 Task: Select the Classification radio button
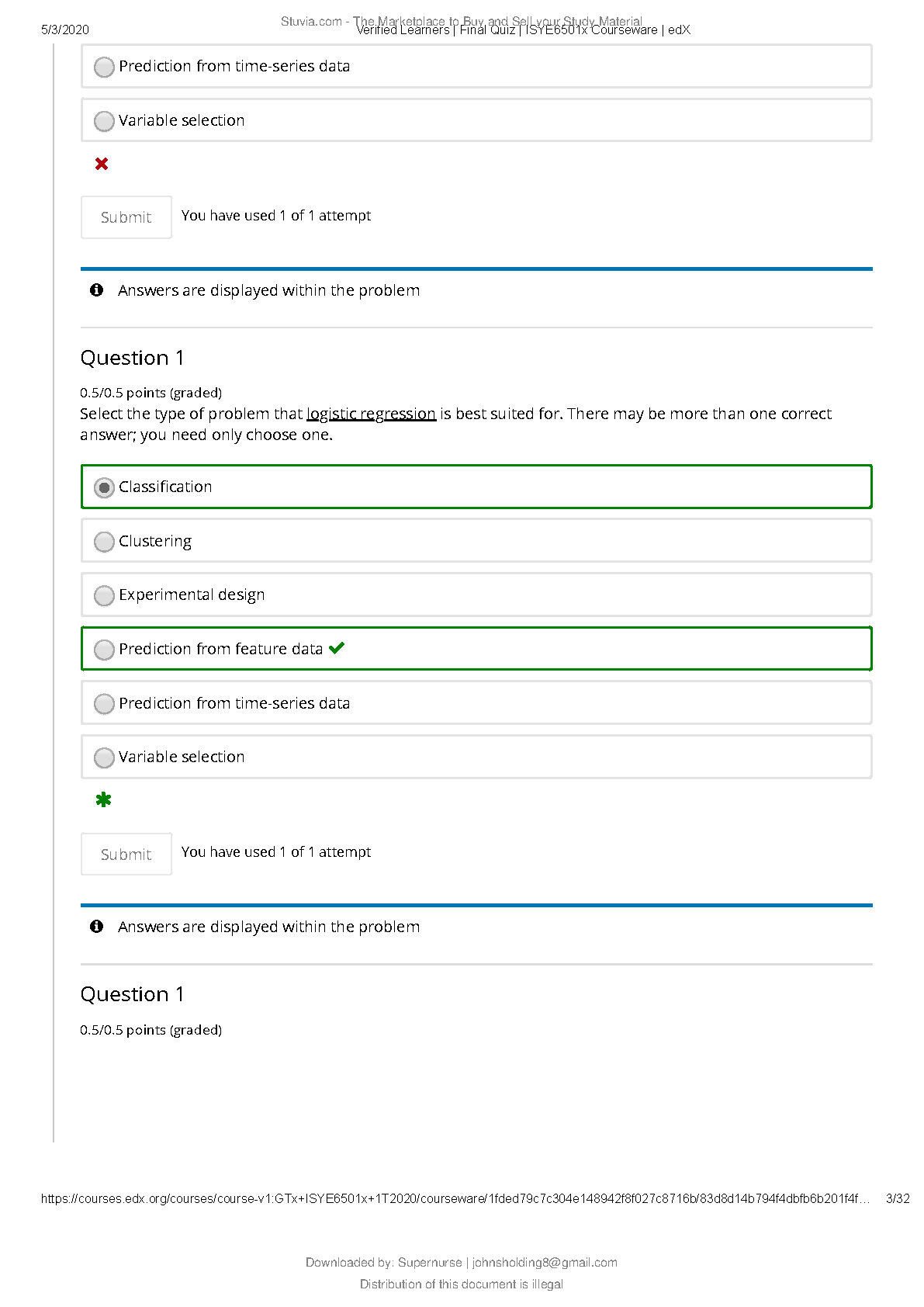(104, 487)
